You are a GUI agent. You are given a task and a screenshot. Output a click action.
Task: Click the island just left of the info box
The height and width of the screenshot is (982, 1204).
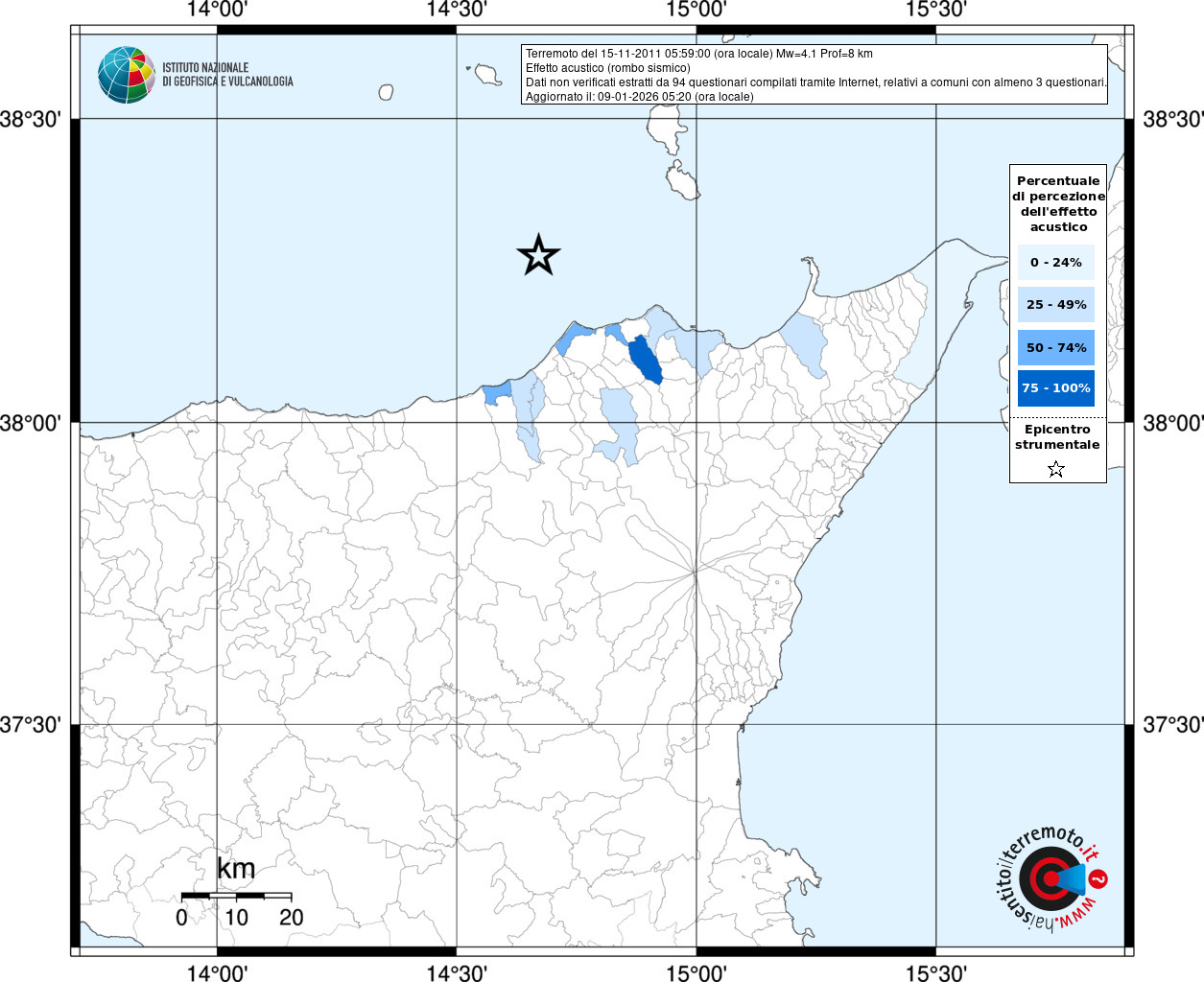click(x=485, y=74)
